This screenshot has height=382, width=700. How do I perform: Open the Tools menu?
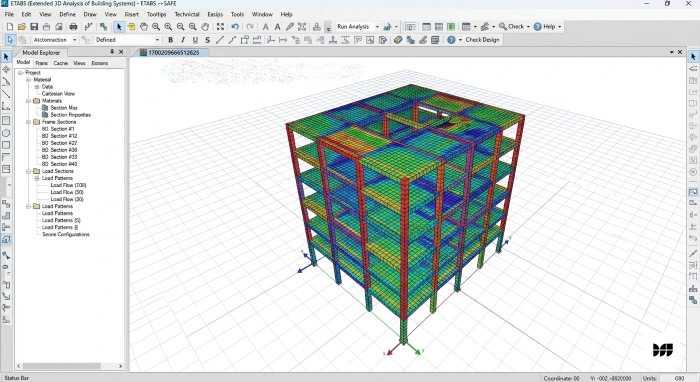click(238, 14)
